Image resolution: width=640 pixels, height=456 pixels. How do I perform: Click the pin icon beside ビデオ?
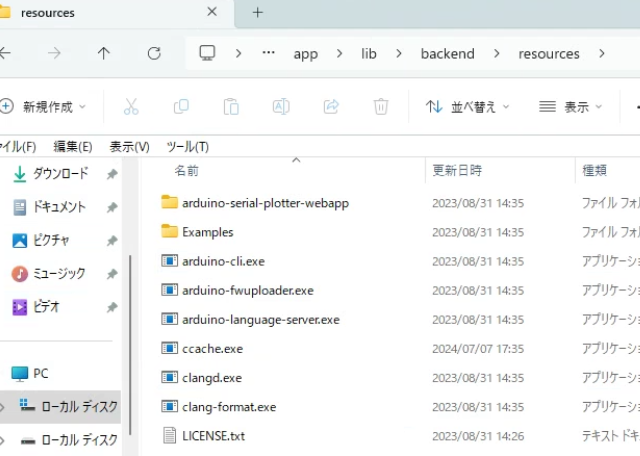coord(112,307)
